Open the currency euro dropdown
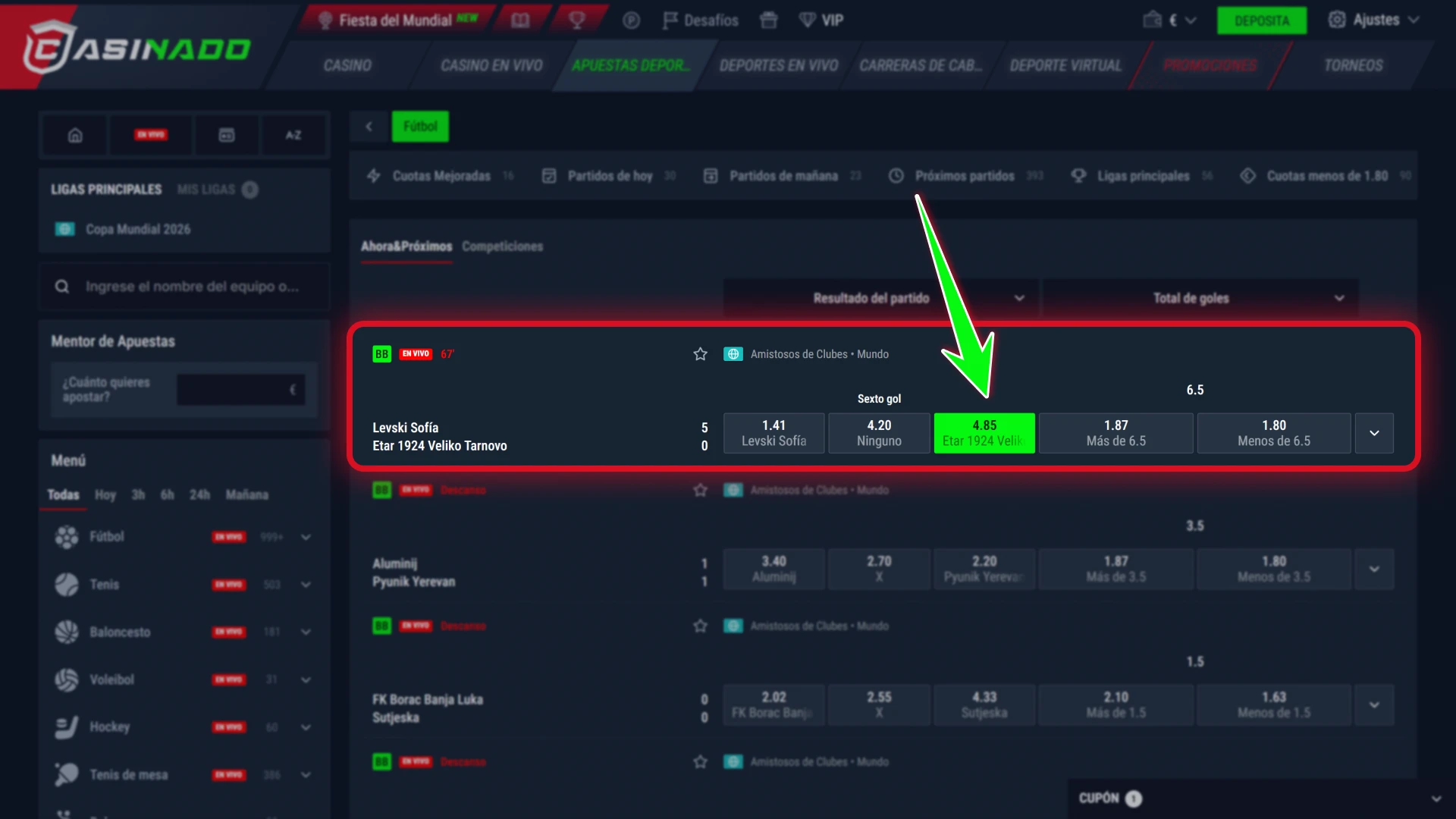Screen dimensions: 1456x819 (1182, 20)
